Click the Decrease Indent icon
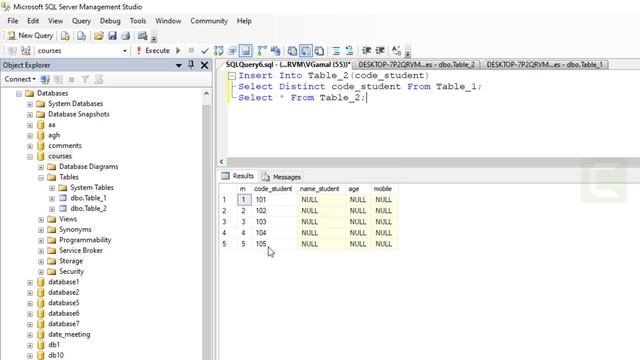This screenshot has height=360, width=640. 367,51
